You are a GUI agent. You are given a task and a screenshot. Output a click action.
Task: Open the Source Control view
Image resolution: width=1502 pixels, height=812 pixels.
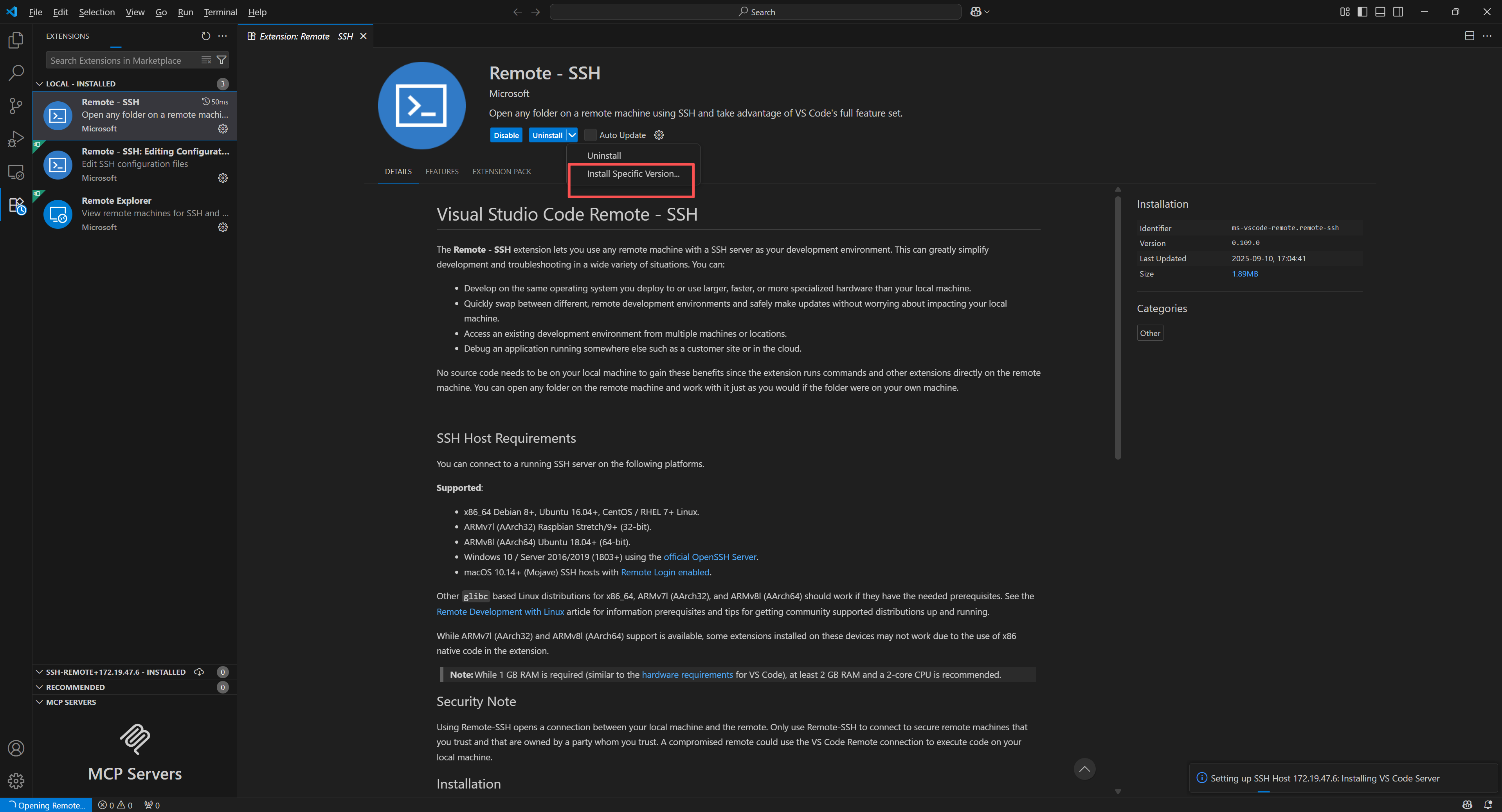tap(16, 106)
